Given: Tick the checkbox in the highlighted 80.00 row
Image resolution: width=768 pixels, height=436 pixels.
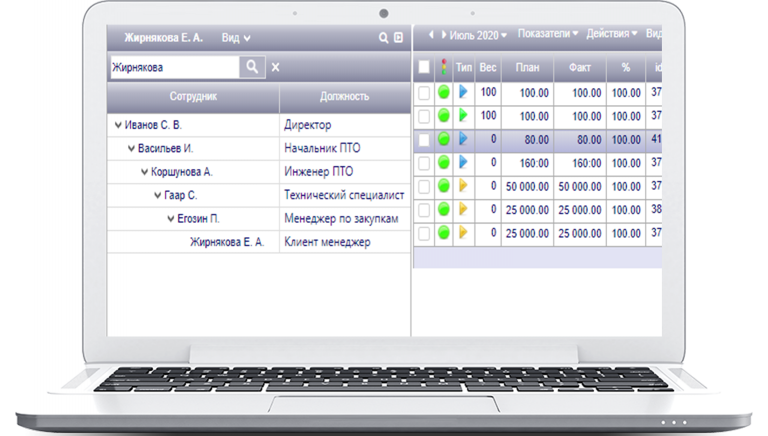Looking at the screenshot, I should (424, 140).
